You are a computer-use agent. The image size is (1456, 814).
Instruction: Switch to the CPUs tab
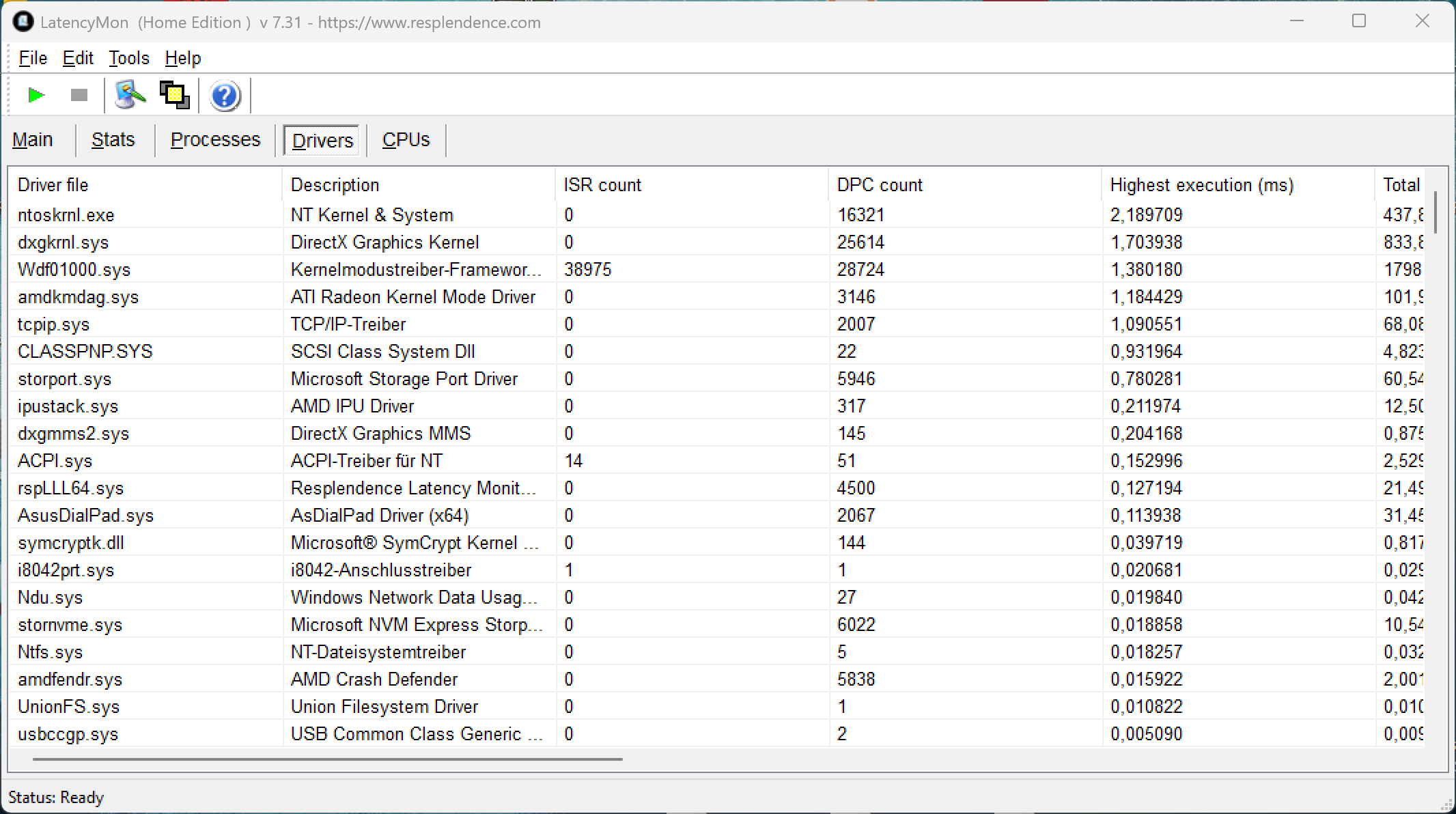pyautogui.click(x=406, y=140)
